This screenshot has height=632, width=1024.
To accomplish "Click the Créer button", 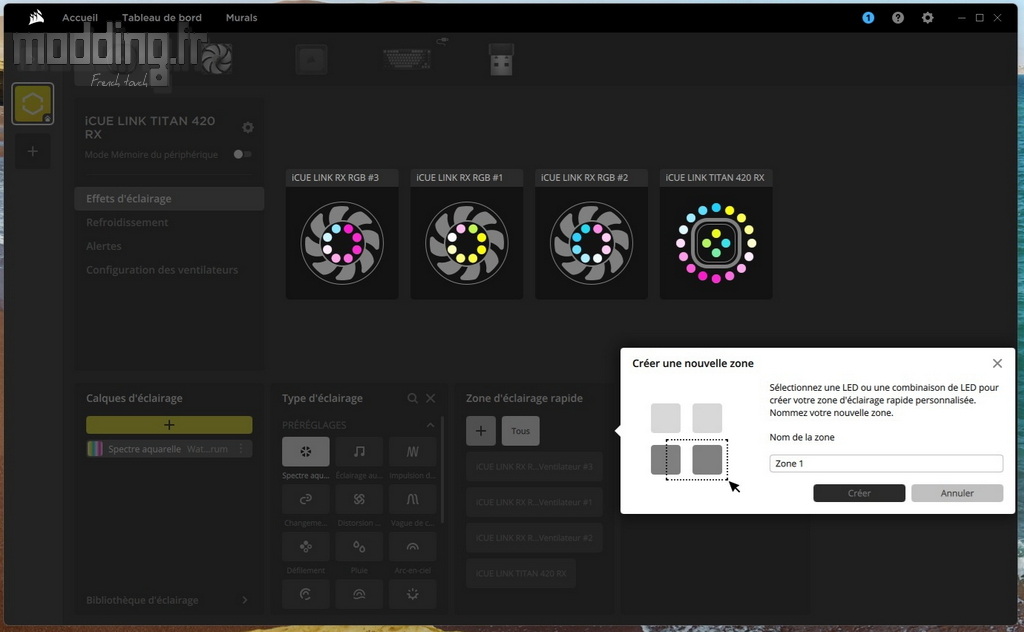I will pyautogui.click(x=859, y=493).
